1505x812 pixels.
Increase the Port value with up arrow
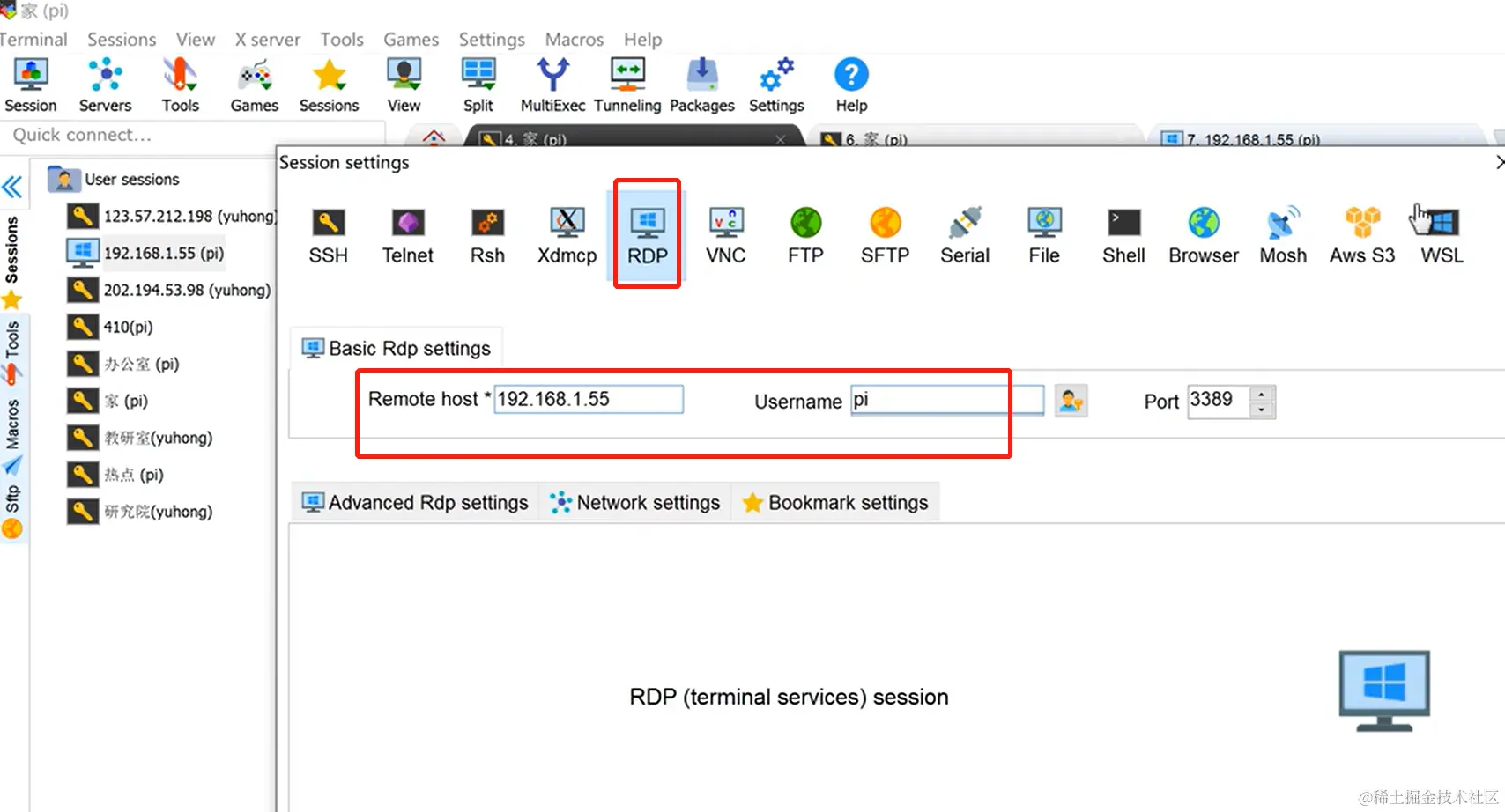pyautogui.click(x=1263, y=393)
